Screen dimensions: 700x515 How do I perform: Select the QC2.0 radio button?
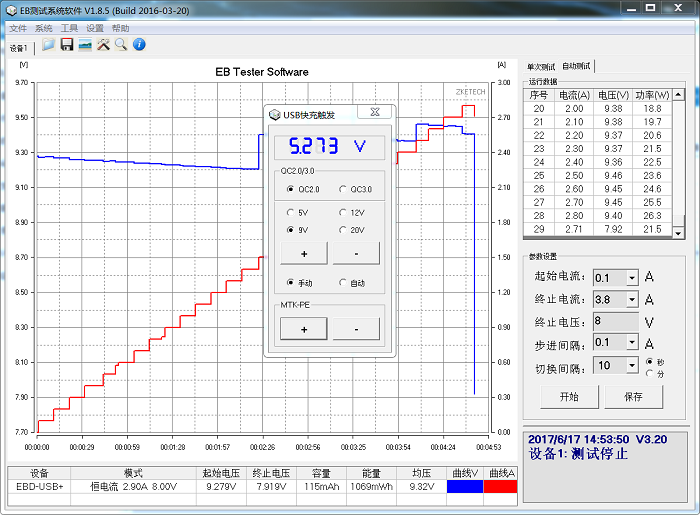point(290,189)
